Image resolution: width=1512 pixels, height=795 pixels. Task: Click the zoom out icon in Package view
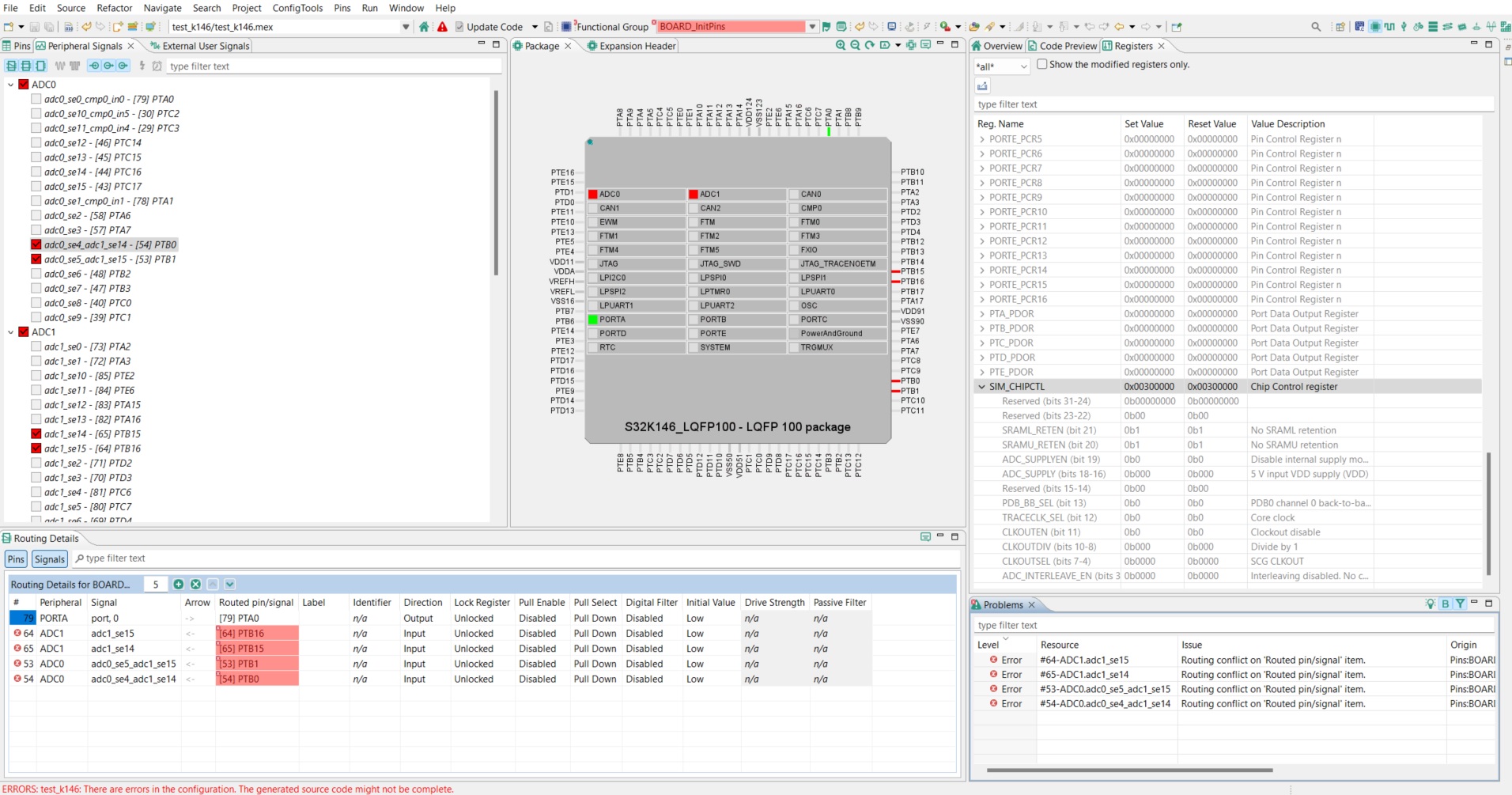pyautogui.click(x=855, y=45)
